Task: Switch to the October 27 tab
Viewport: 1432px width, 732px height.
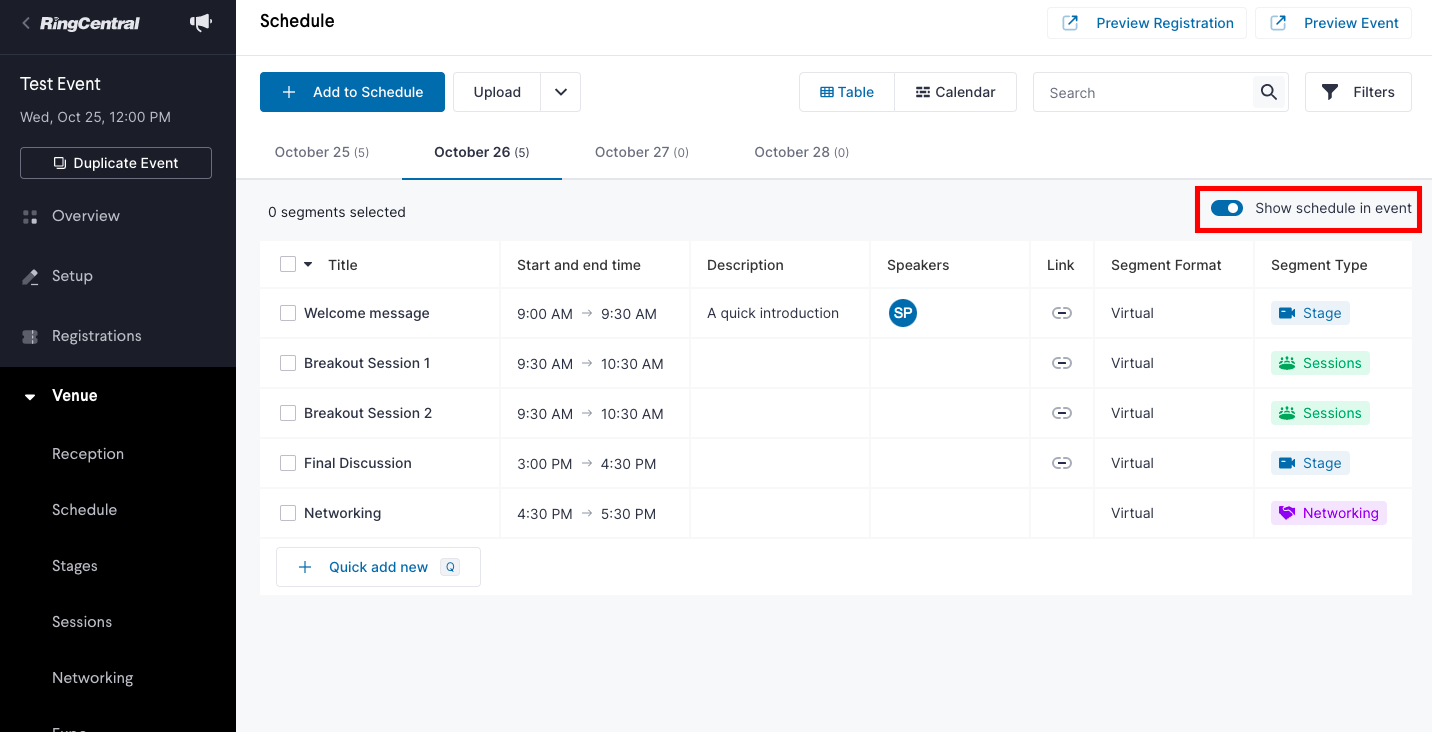Action: coord(642,152)
